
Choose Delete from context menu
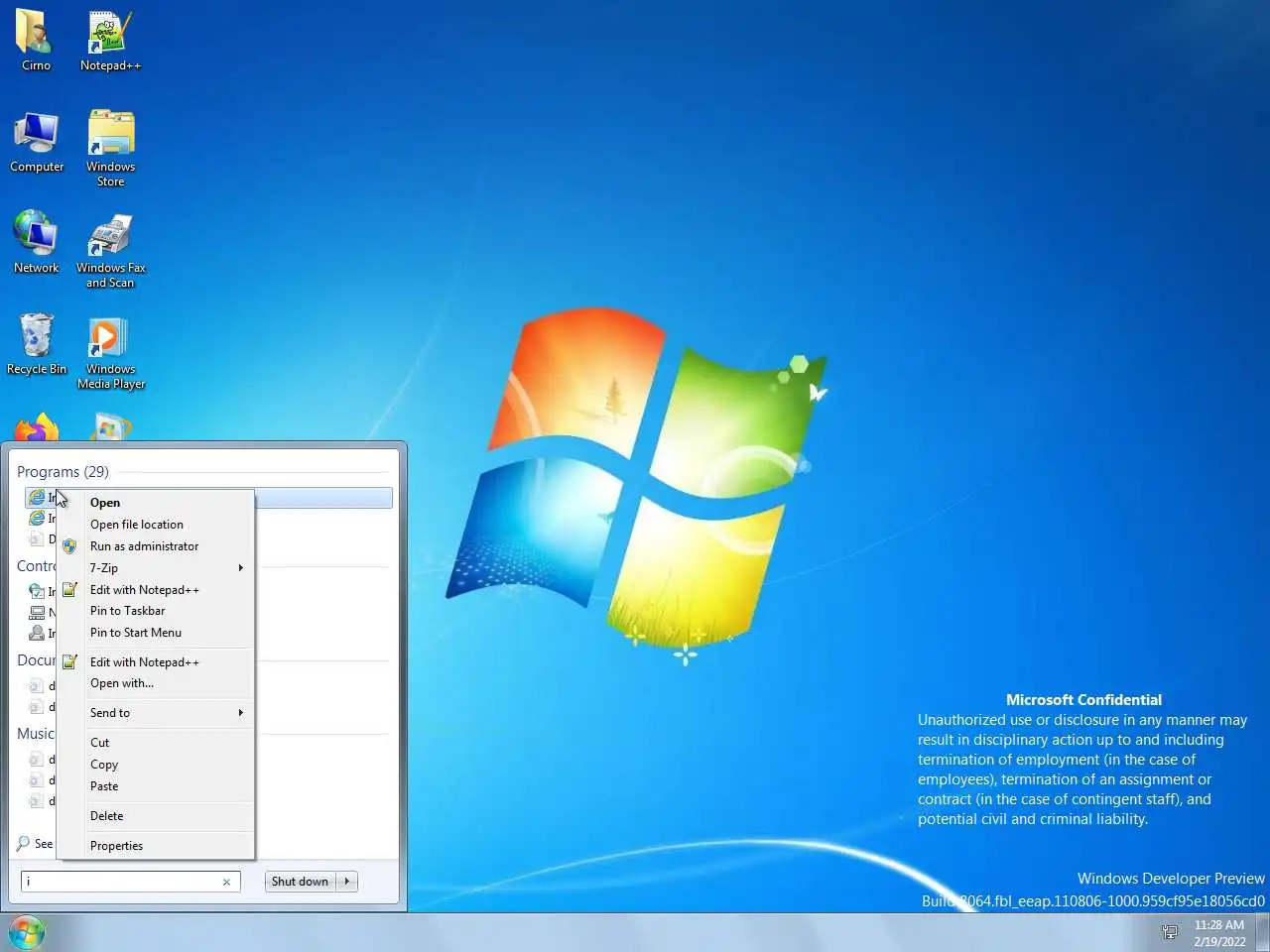pos(156,816)
